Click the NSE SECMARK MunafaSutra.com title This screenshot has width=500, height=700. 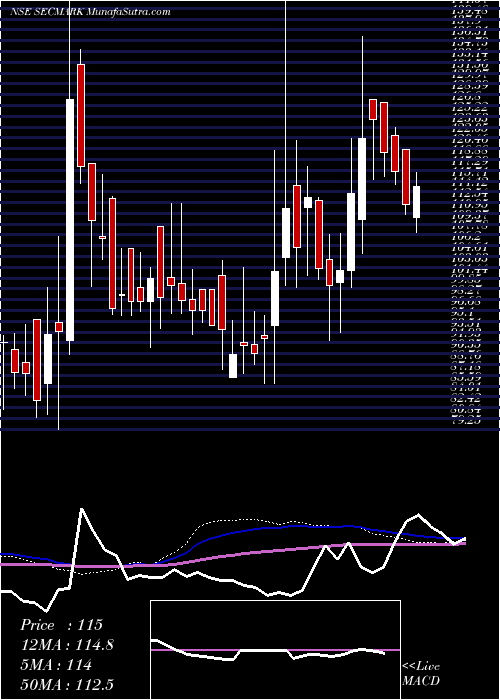pos(90,12)
